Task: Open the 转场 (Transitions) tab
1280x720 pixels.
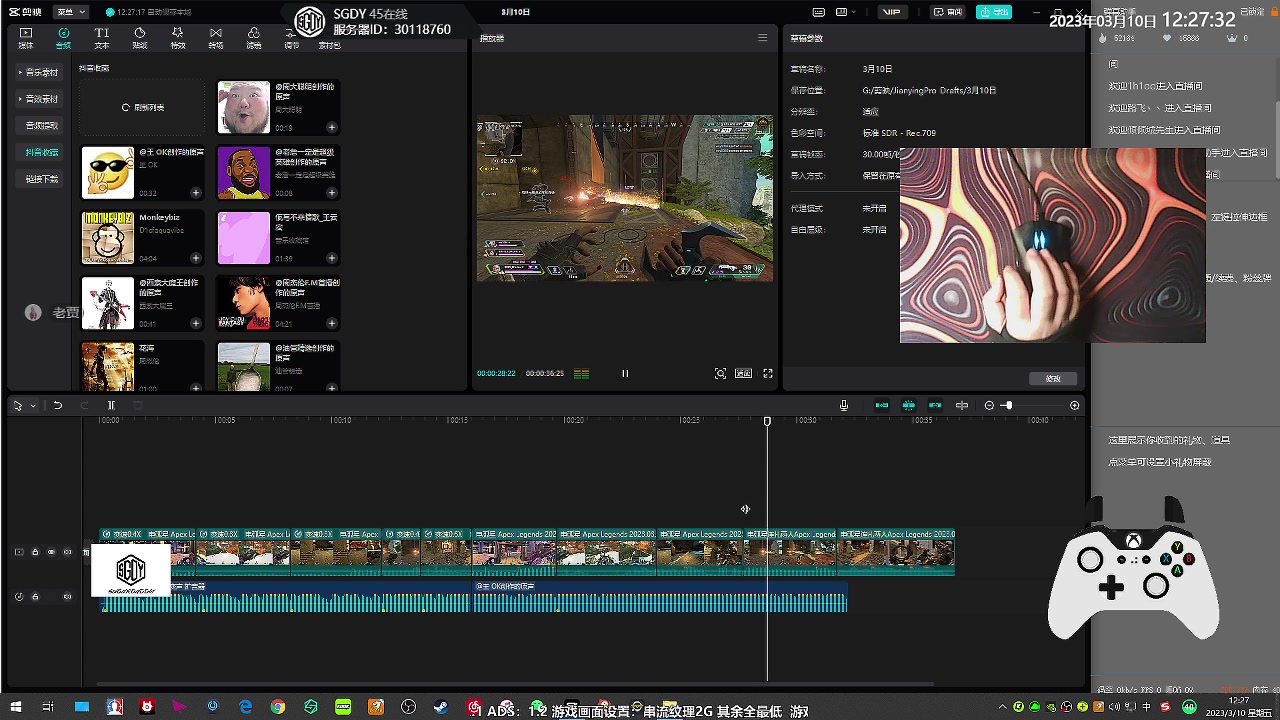Action: (215, 38)
